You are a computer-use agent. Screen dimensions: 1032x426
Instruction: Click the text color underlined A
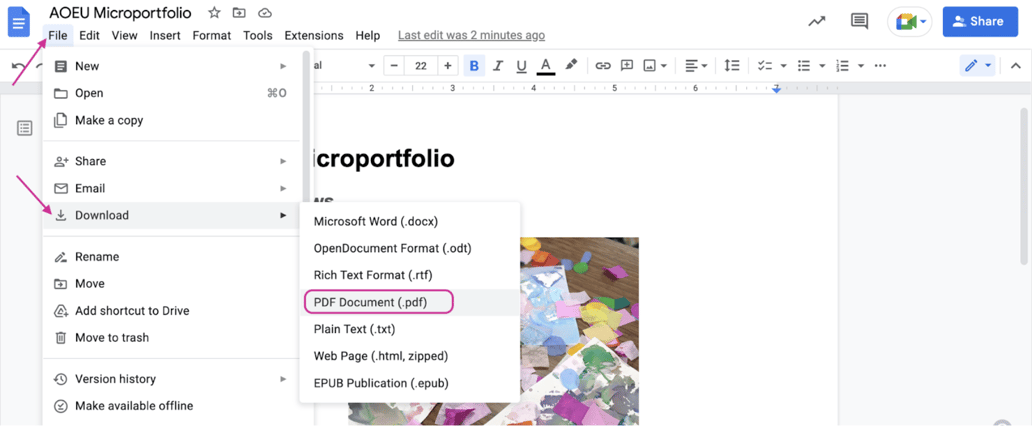coord(546,66)
